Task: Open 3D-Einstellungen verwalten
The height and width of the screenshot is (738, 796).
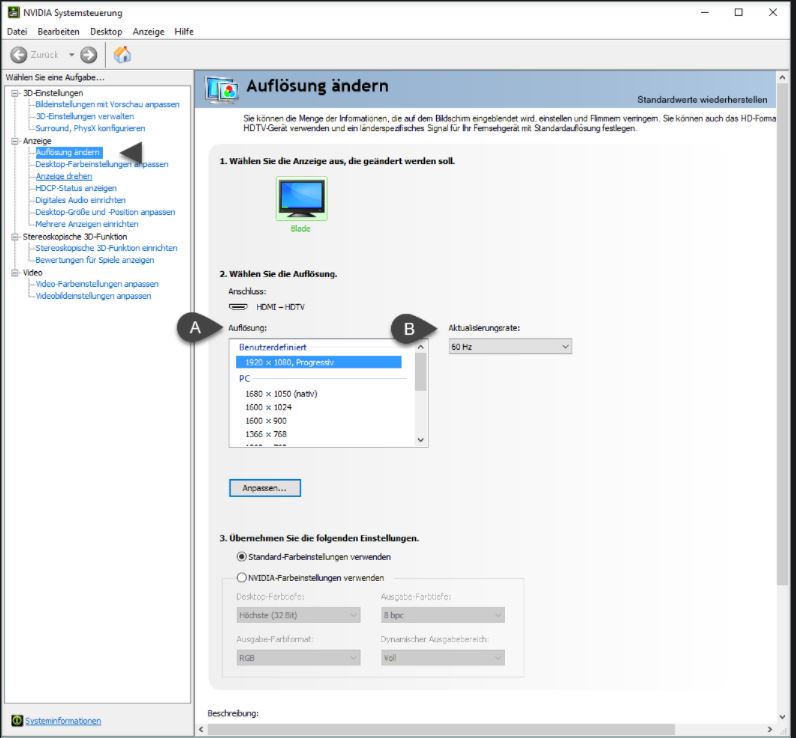Action: 85,116
